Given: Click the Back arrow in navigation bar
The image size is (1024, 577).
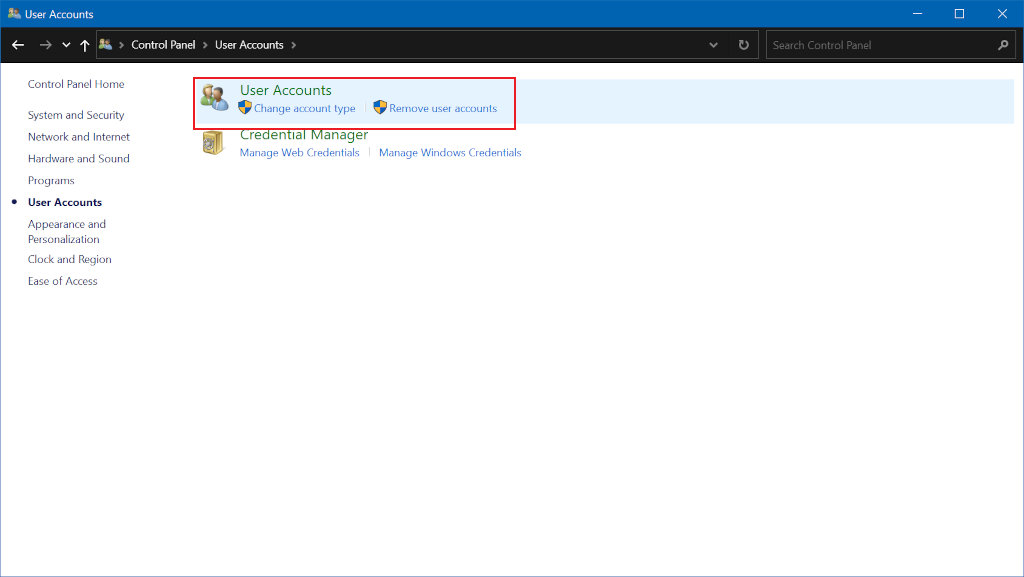Looking at the screenshot, I should (x=18, y=45).
